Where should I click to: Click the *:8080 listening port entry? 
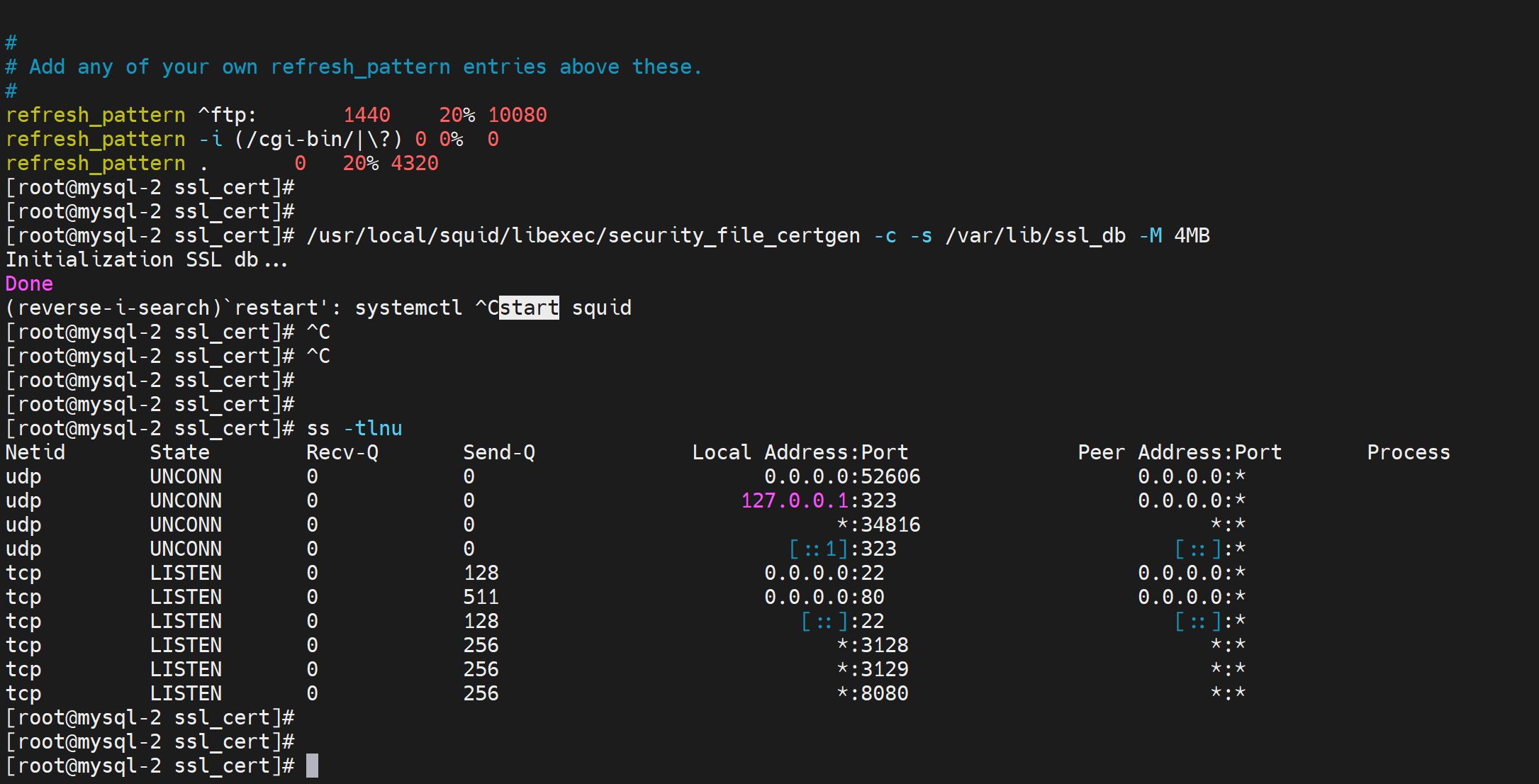[x=872, y=693]
